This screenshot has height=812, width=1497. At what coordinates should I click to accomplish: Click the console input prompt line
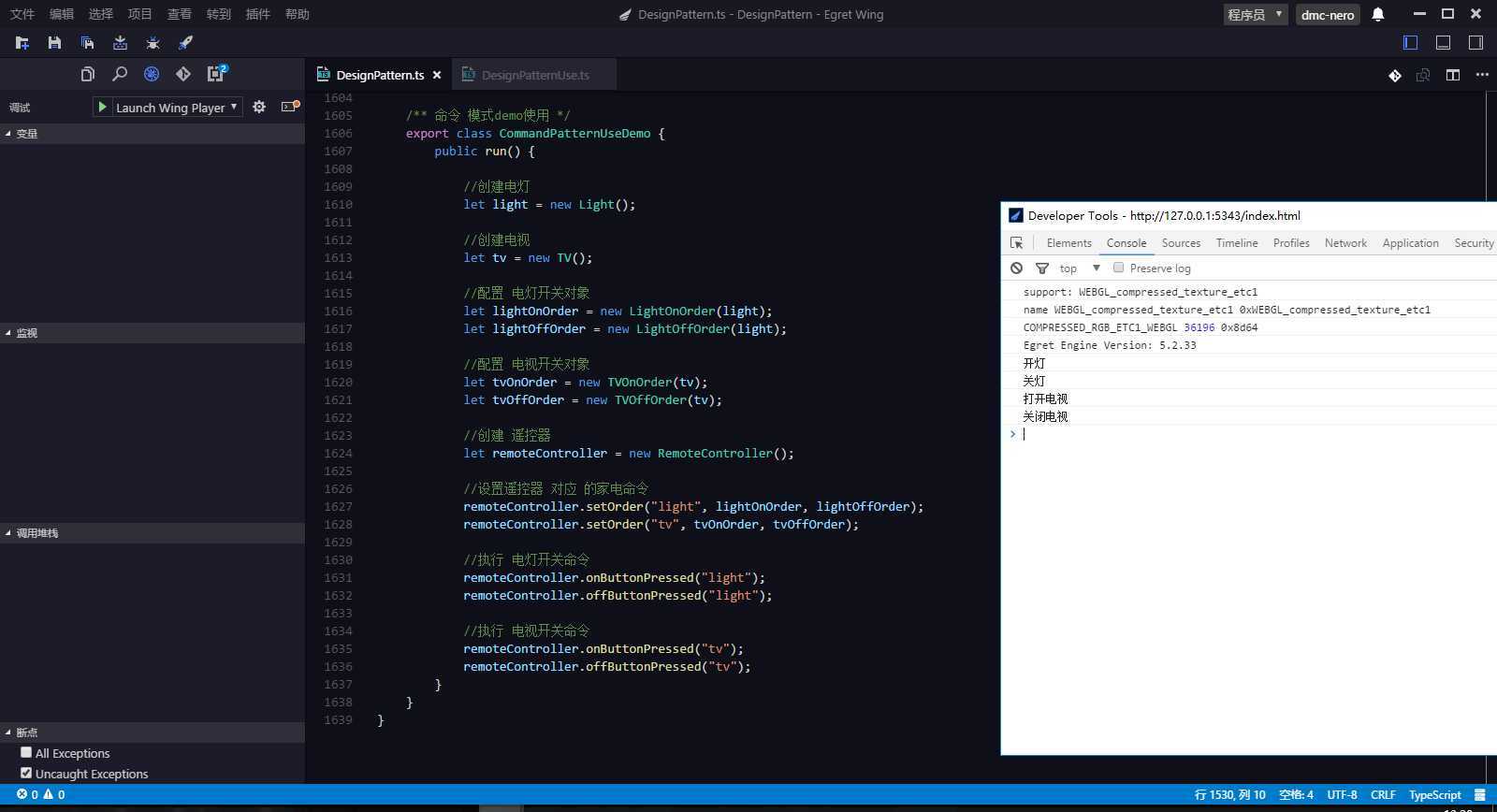point(1216,434)
